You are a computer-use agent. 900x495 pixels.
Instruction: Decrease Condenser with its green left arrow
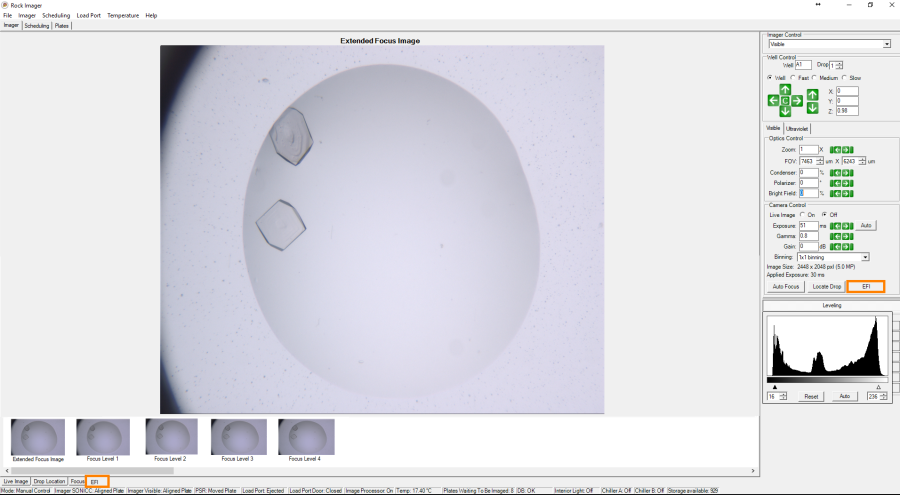(x=836, y=173)
